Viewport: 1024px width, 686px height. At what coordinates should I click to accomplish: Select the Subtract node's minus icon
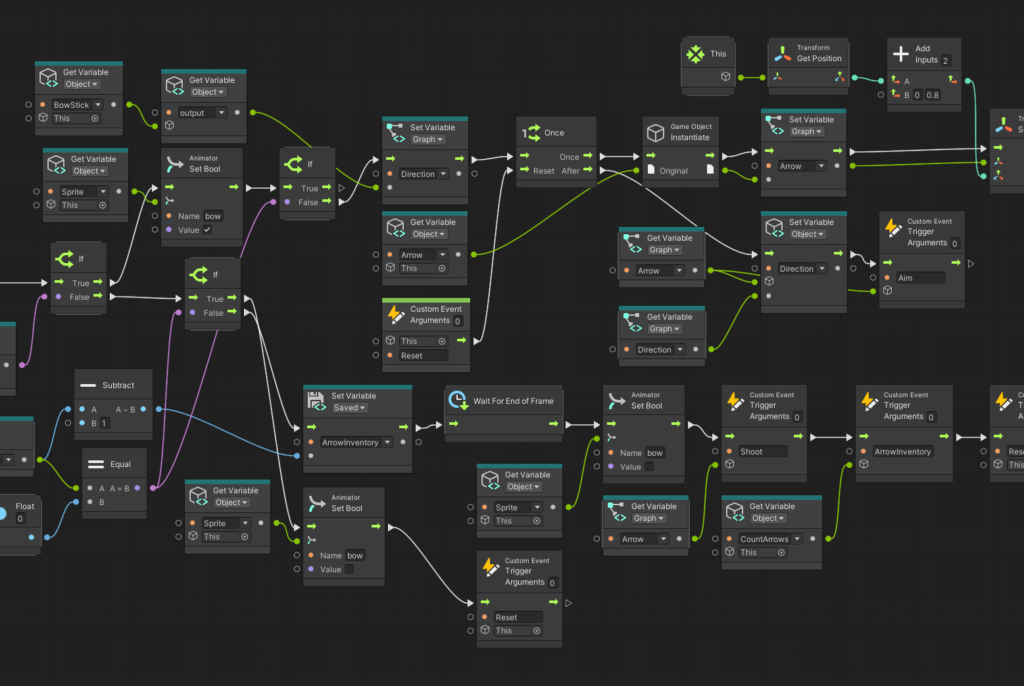coord(88,385)
